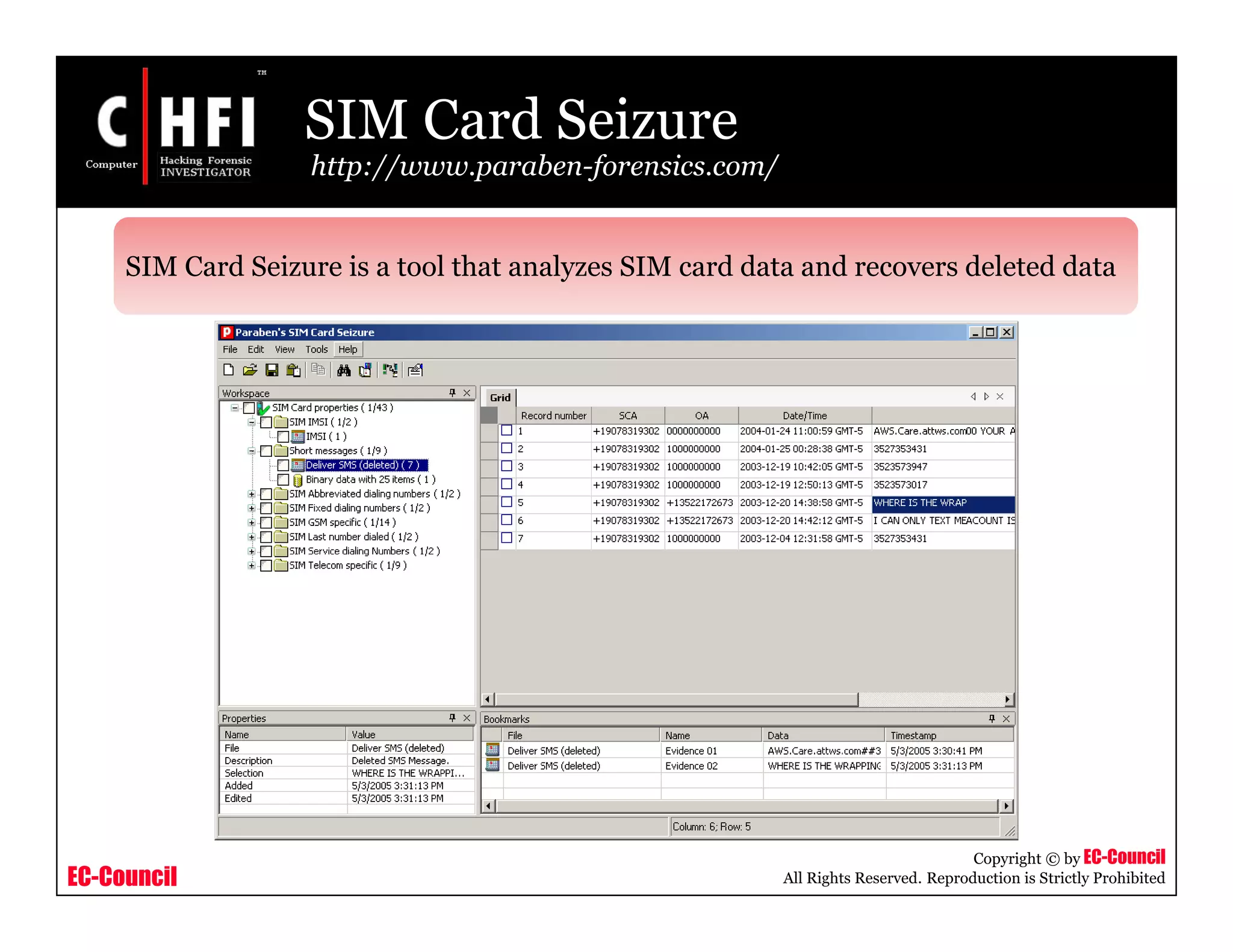Click the Paste clipboard toolbar icon
This screenshot has width=1233, height=952.
[293, 370]
